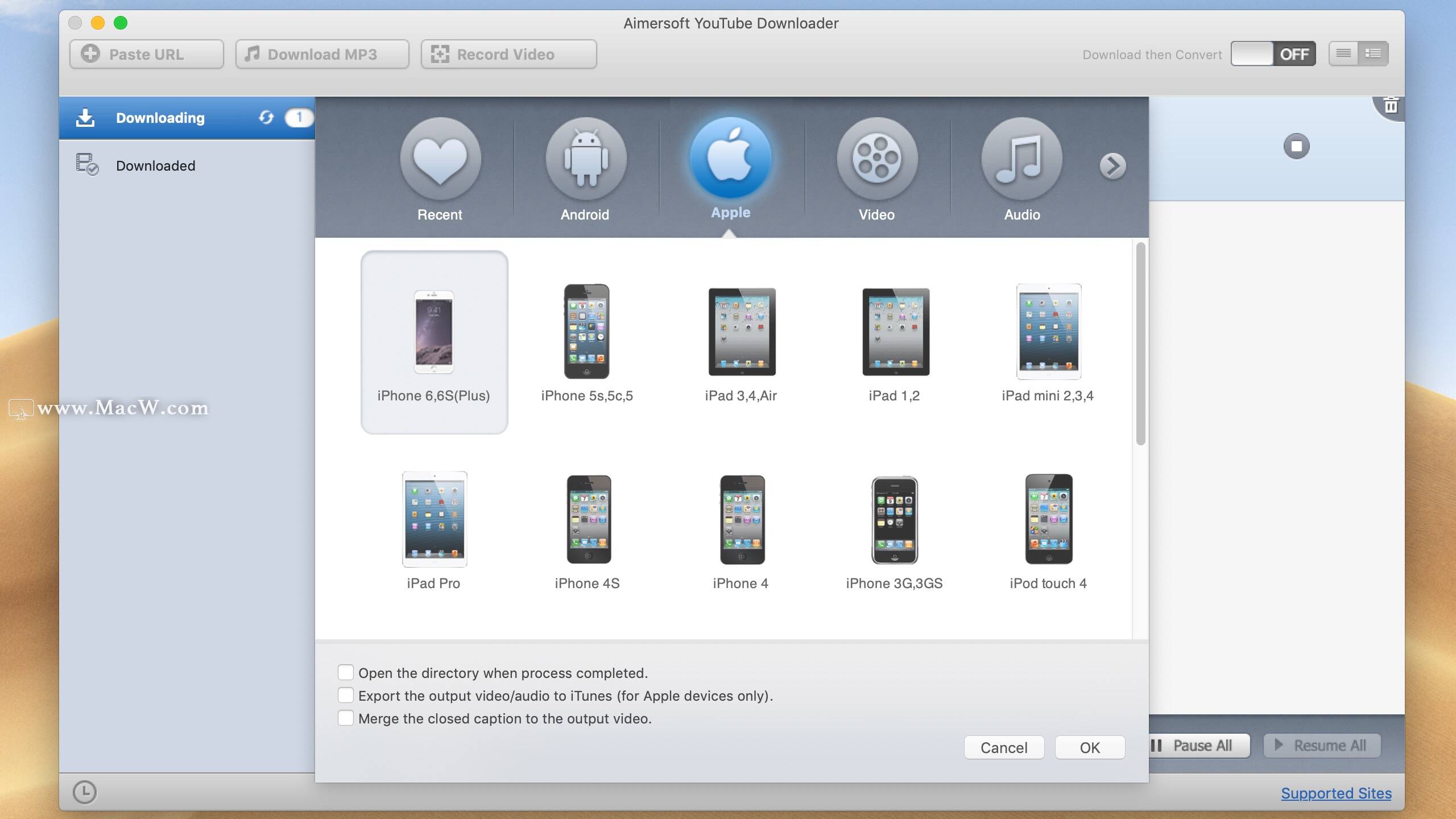Open the Downloading tab in sidebar
Image resolution: width=1456 pixels, height=819 pixels.
(x=187, y=118)
